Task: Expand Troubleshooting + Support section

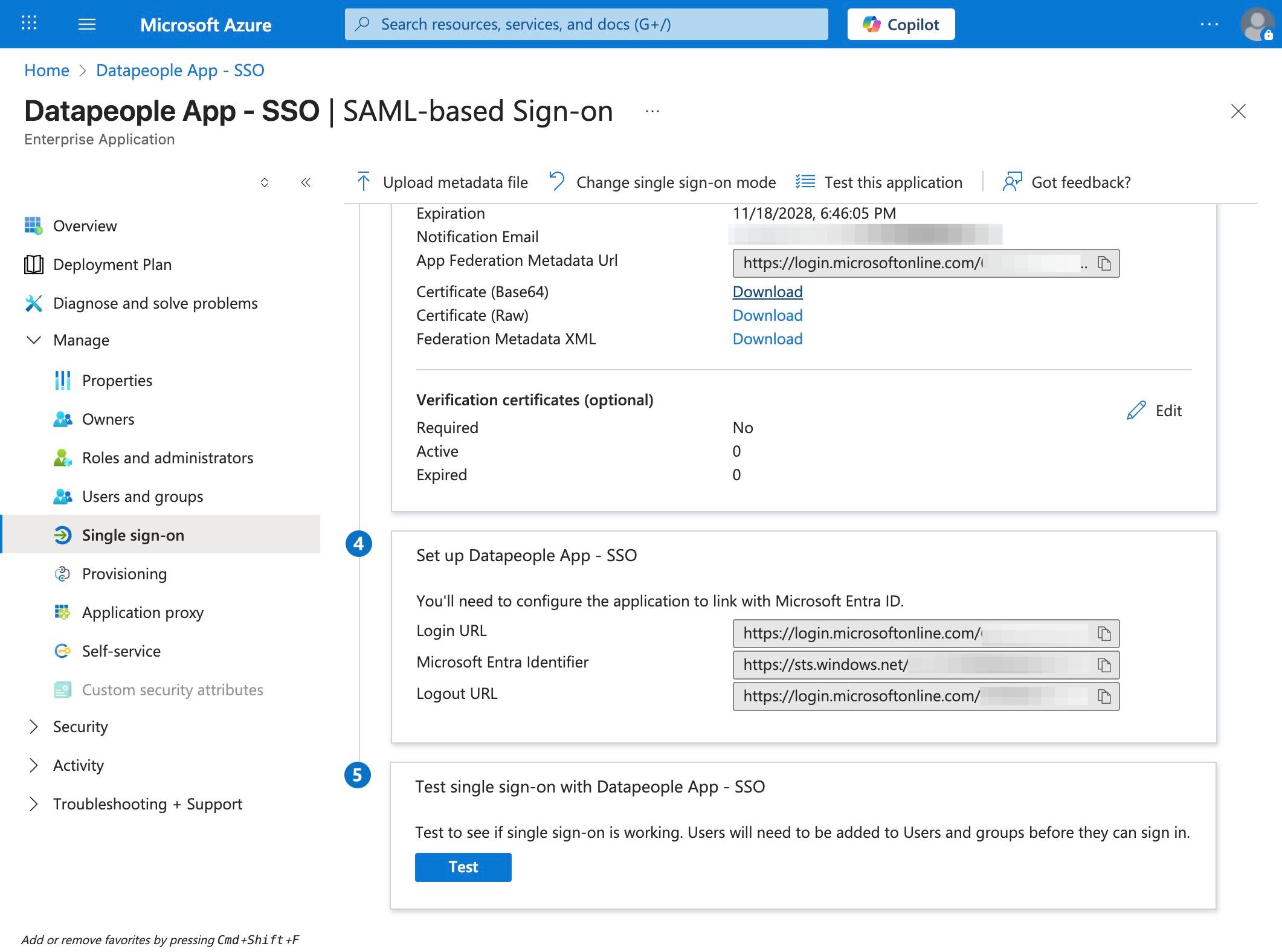Action: click(x=34, y=804)
